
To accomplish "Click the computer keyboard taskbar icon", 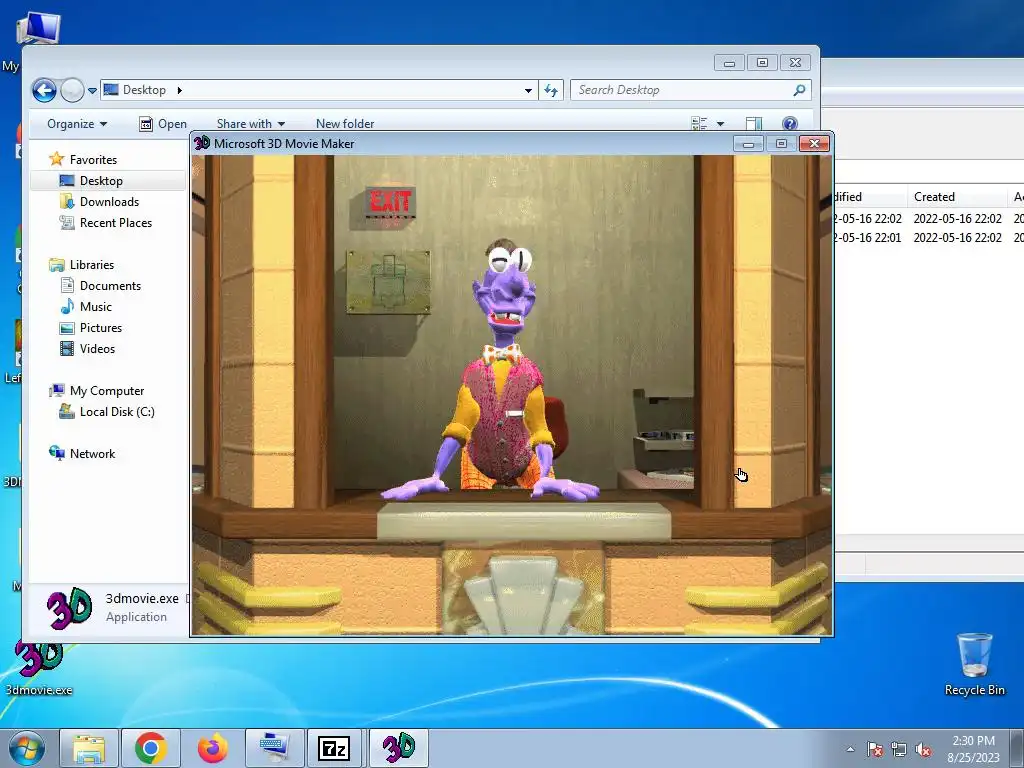I will click(x=274, y=748).
